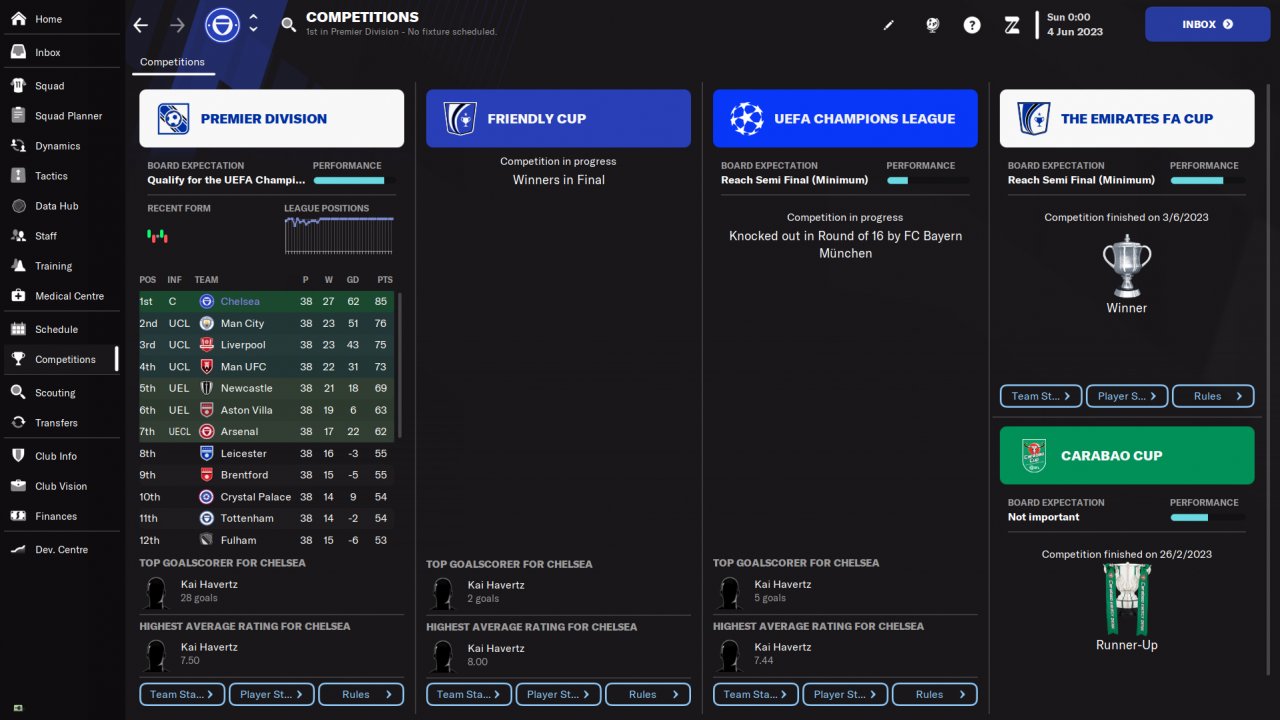Screen dimensions: 1280x720
Task: Click the PTS column header
Action: coord(385,280)
